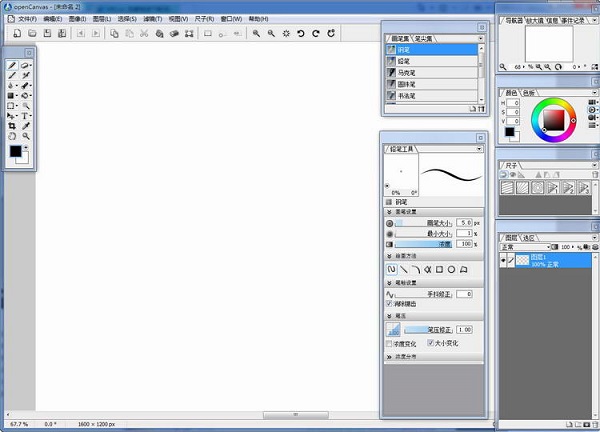This screenshot has width=600, height=432.
Task: Click the rotate counterclockwise toolbar icon
Action: (301, 34)
